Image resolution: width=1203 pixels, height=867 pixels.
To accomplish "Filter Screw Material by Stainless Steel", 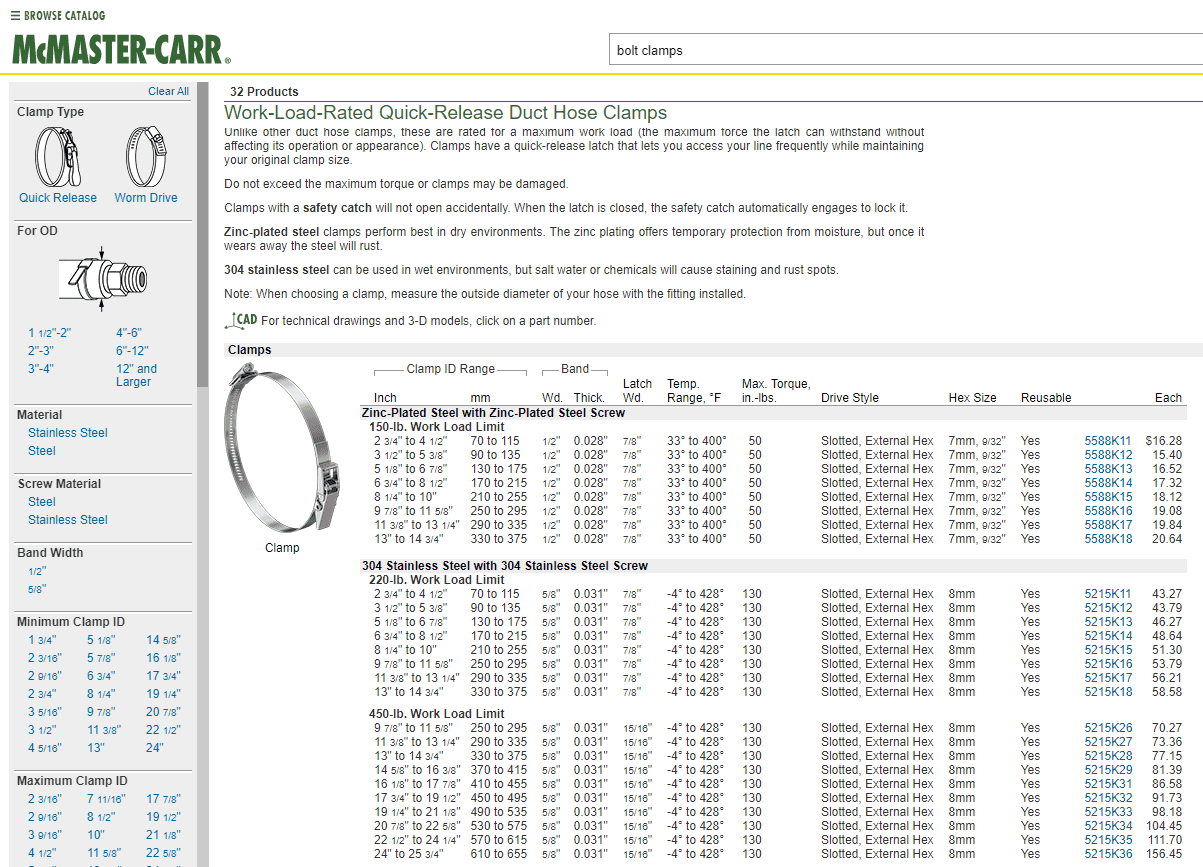I will click(68, 520).
